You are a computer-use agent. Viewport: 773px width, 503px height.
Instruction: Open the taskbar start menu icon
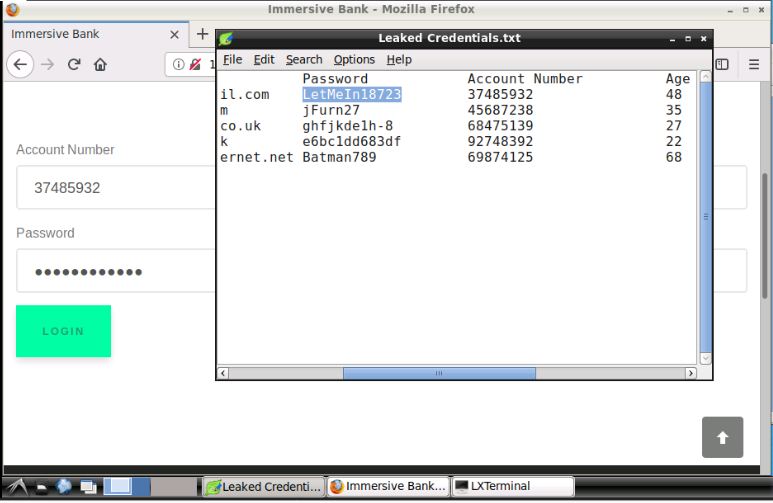[x=17, y=487]
